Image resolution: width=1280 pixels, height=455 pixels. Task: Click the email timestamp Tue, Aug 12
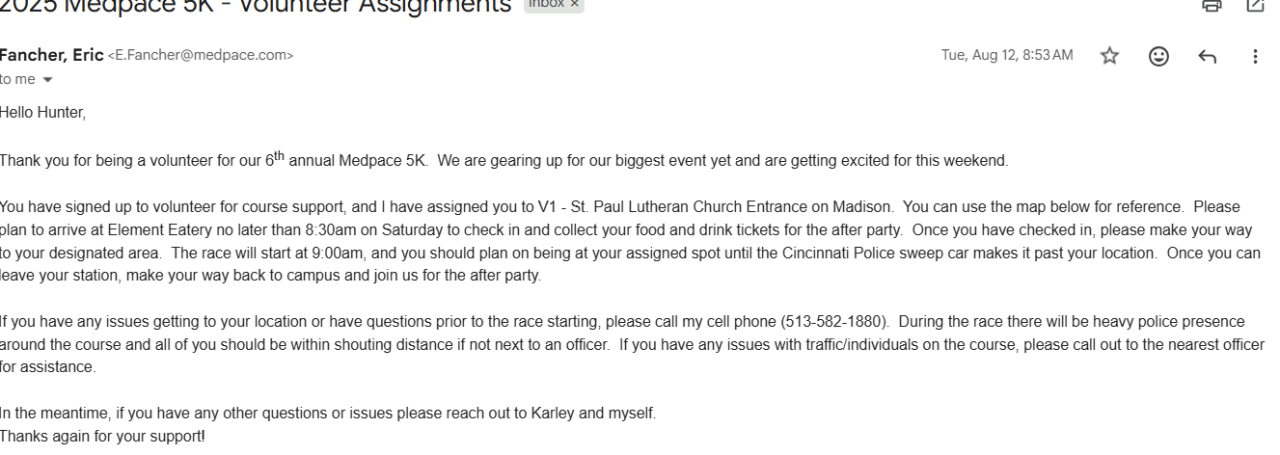click(x=1007, y=55)
